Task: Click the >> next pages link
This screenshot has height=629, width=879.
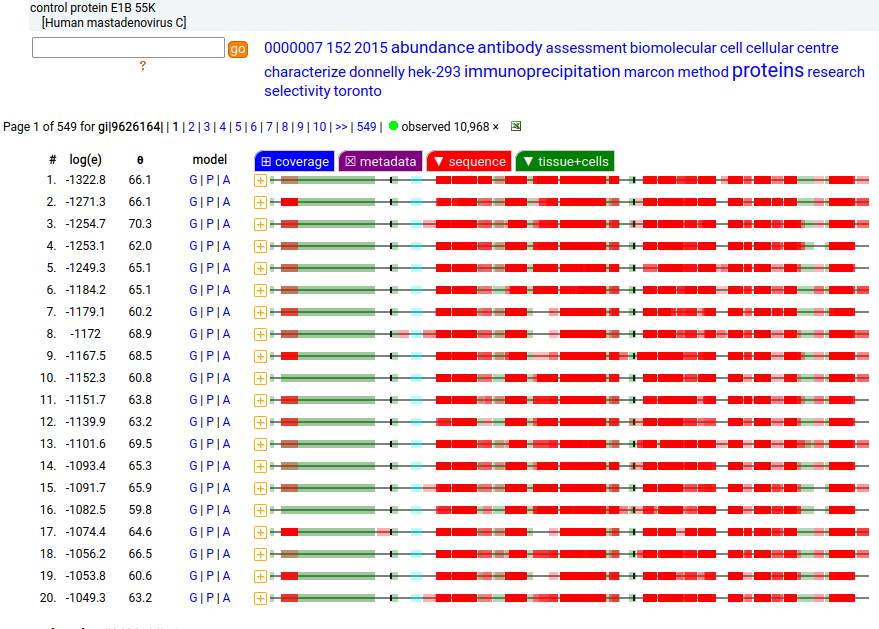Action: tap(341, 127)
